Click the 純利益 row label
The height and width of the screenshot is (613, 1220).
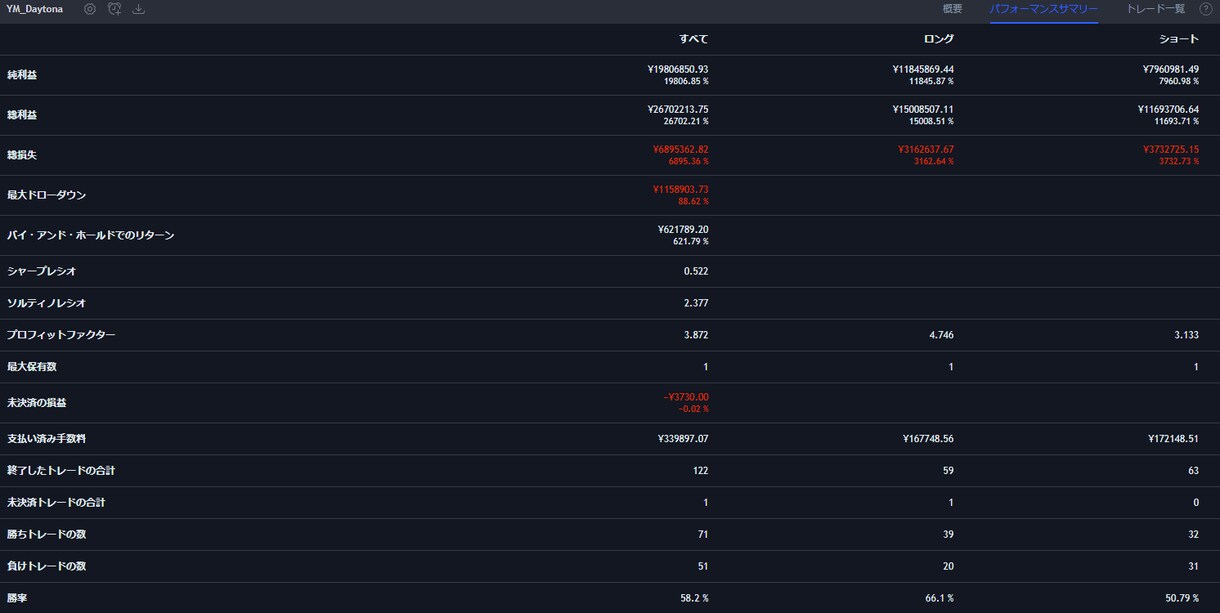(x=22, y=75)
